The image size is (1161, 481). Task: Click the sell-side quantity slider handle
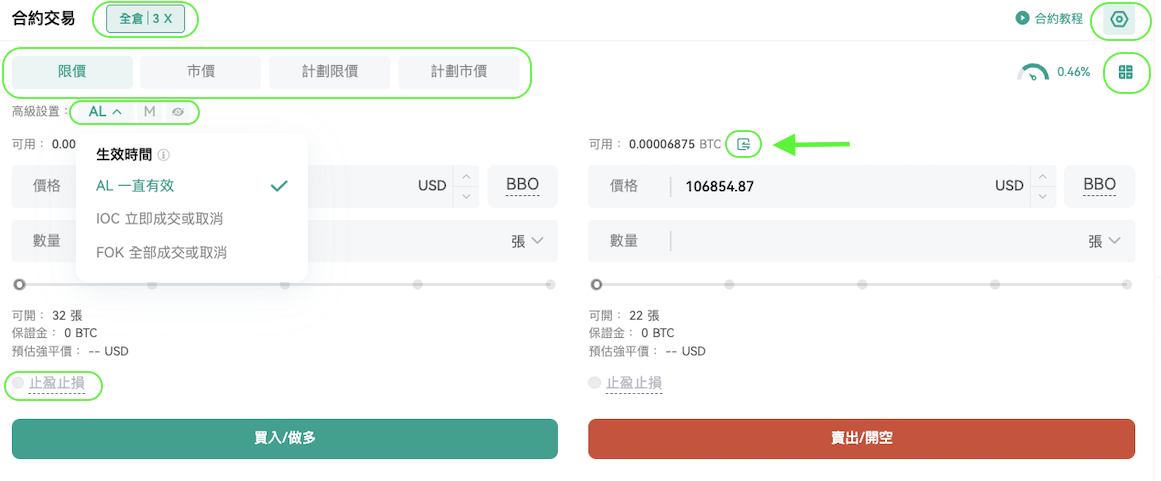[596, 284]
